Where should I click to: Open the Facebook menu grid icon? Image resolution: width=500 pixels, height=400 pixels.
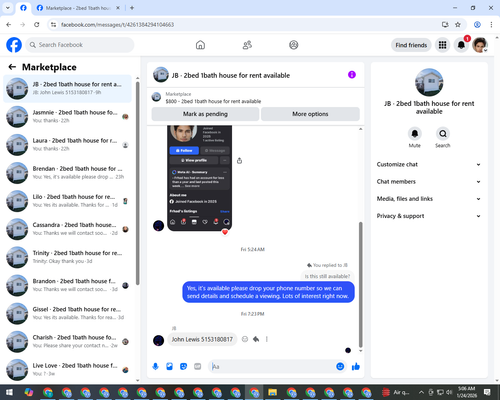coord(442,45)
